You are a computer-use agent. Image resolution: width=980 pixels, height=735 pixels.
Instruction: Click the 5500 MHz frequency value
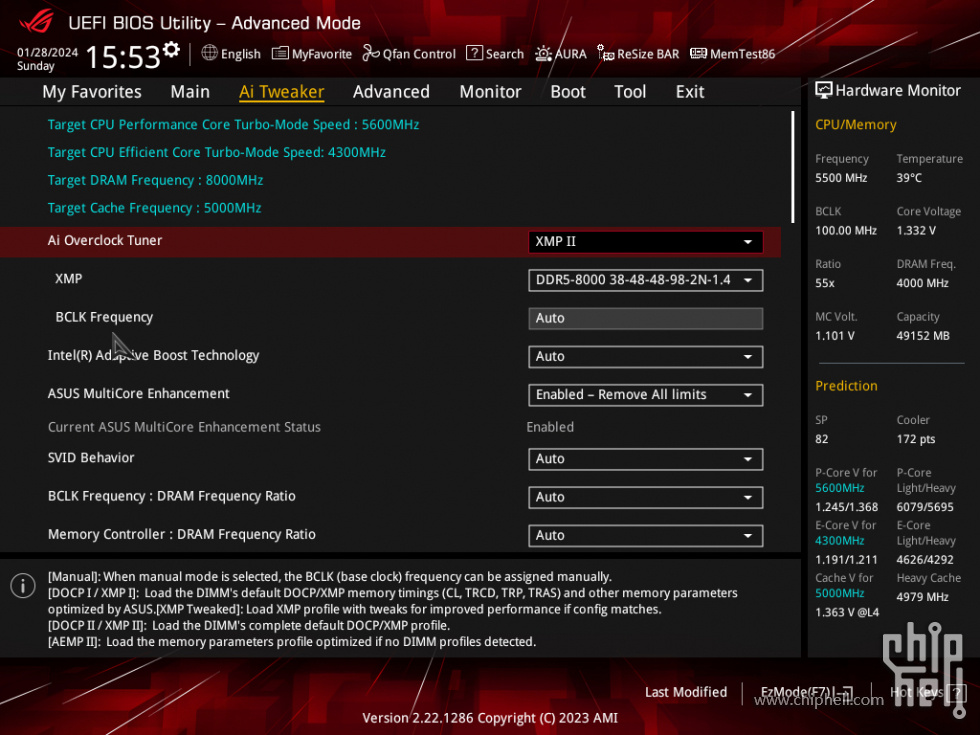click(841, 178)
